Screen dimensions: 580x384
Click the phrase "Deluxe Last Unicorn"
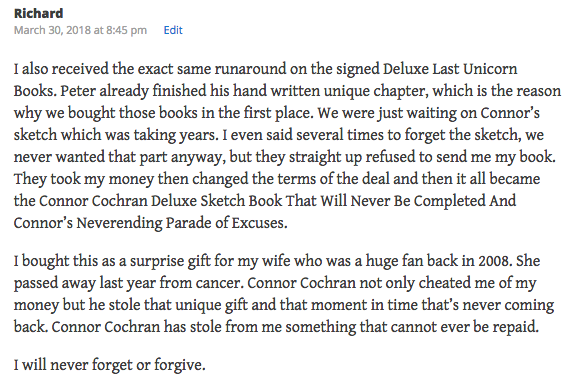[450, 69]
